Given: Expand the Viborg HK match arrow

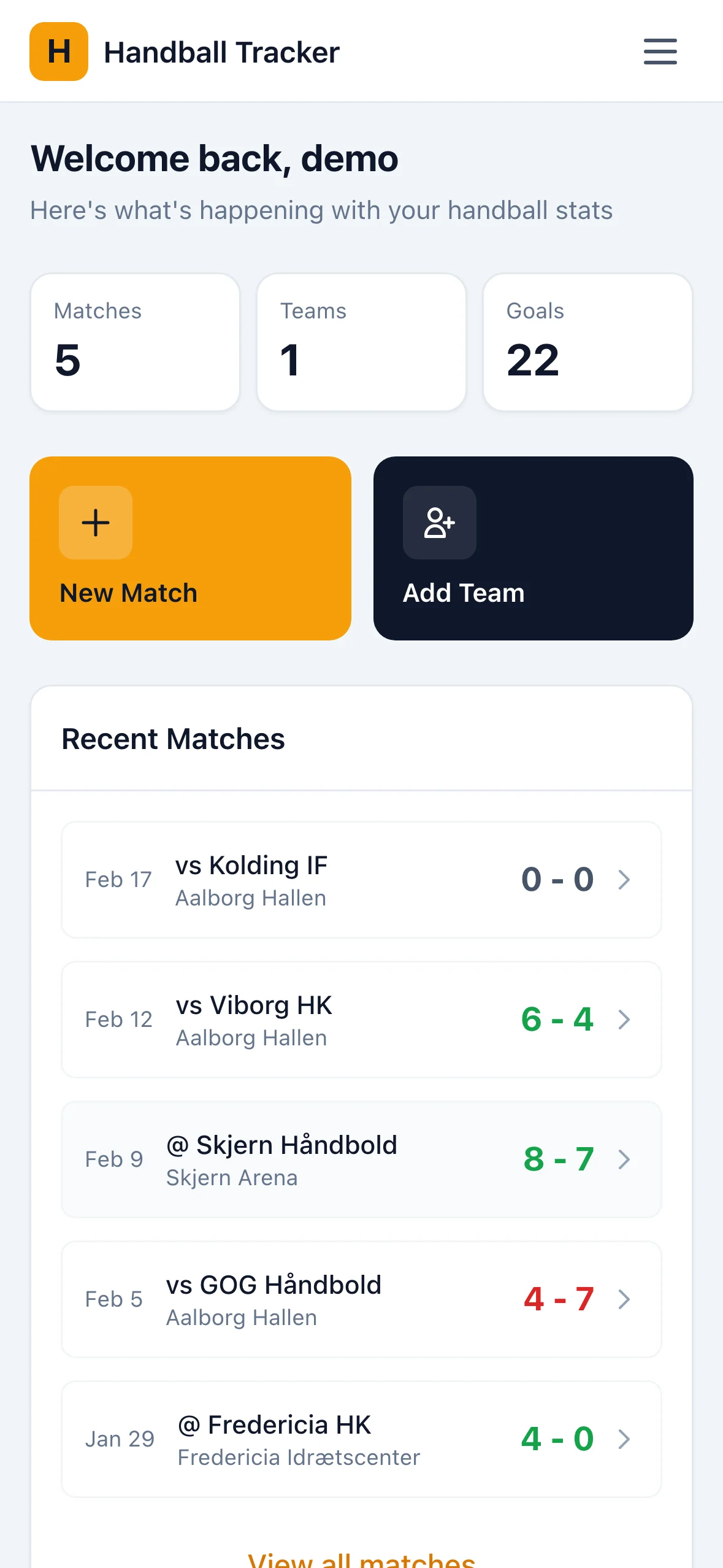Looking at the screenshot, I should (x=624, y=1019).
